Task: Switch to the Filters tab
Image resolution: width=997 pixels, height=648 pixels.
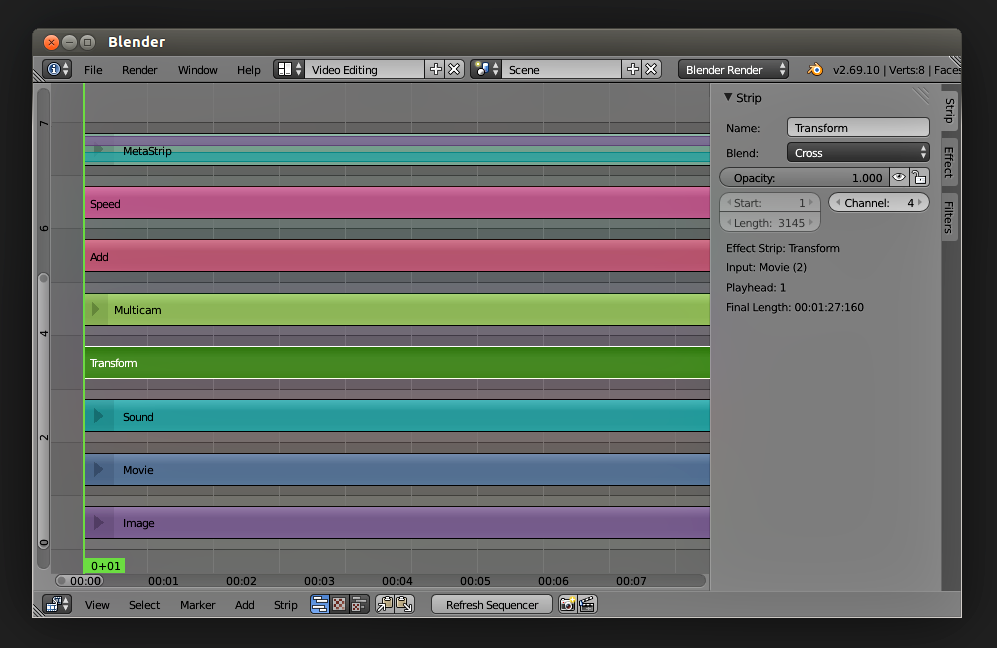Action: (x=949, y=217)
